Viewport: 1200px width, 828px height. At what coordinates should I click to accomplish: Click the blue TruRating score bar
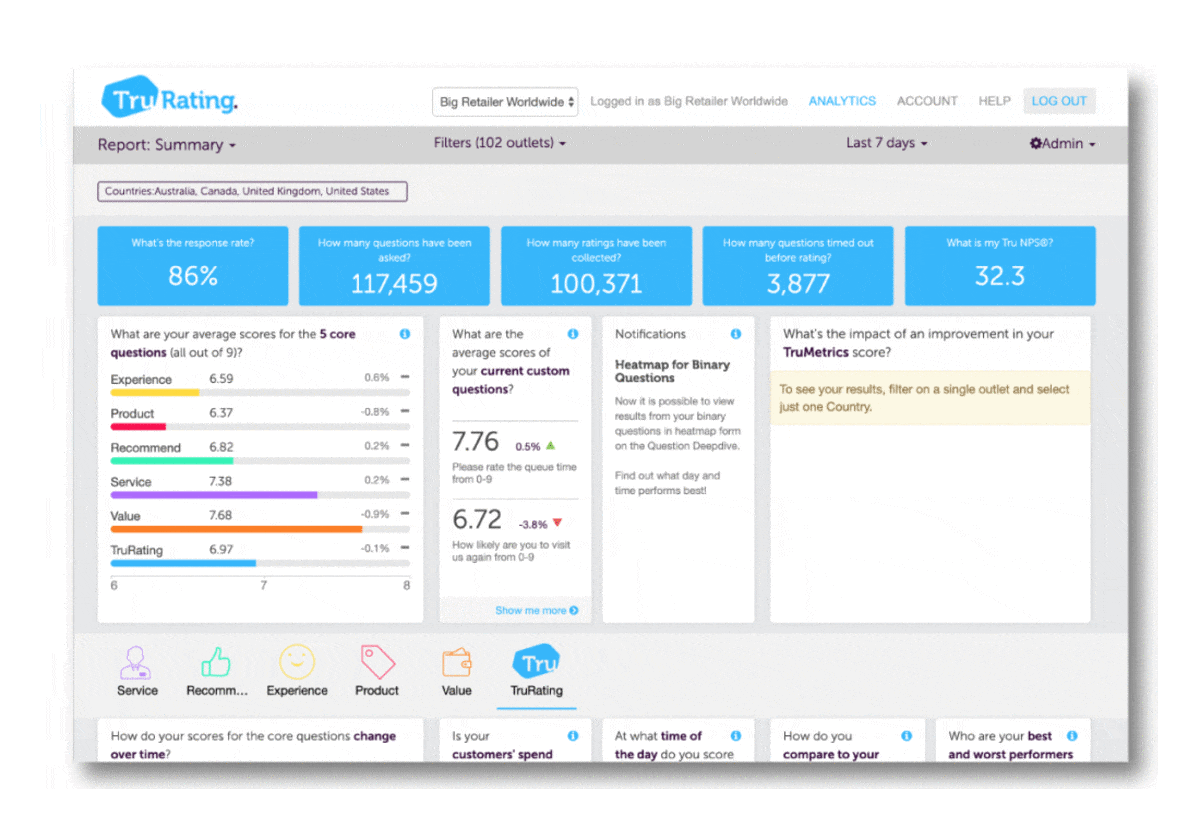point(183,563)
